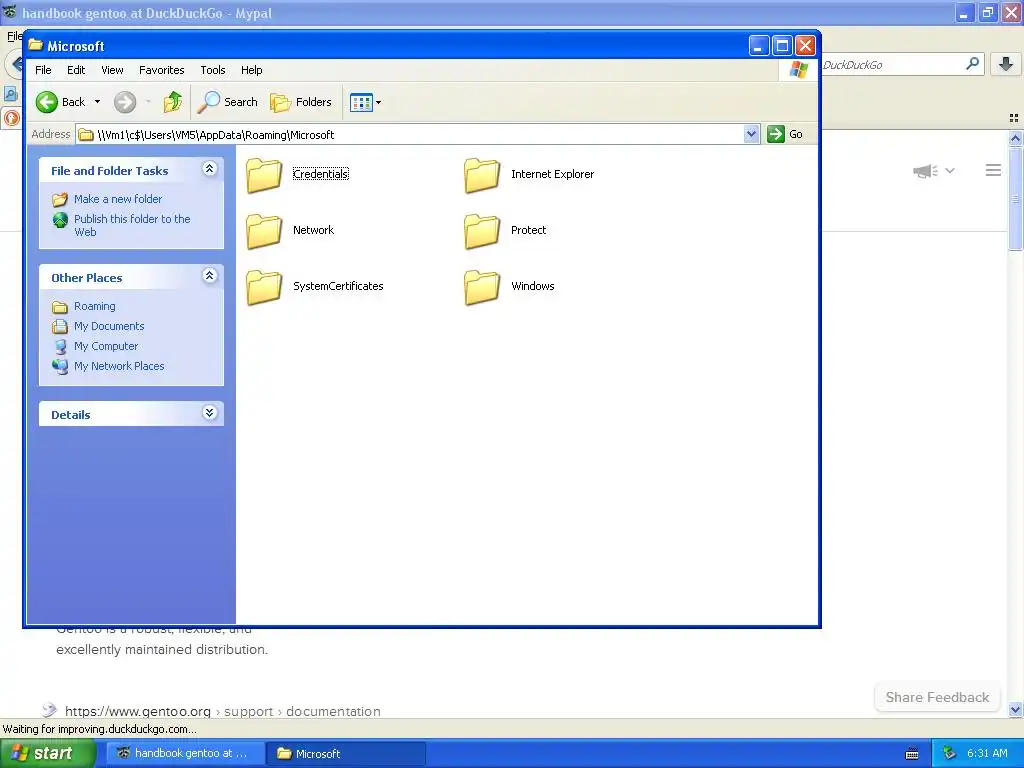
Task: Select the Credentials folder icon
Action: pyautogui.click(x=264, y=175)
